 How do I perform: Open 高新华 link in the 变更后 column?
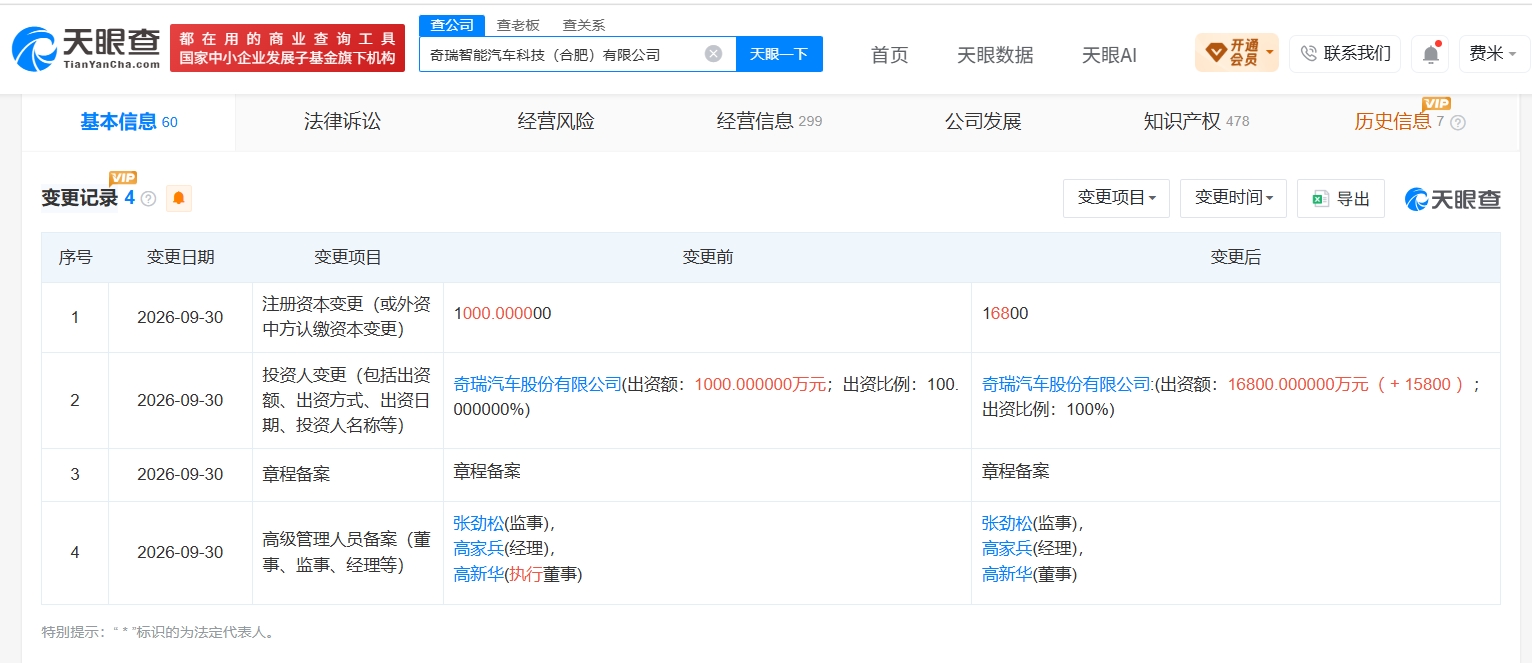click(1008, 574)
